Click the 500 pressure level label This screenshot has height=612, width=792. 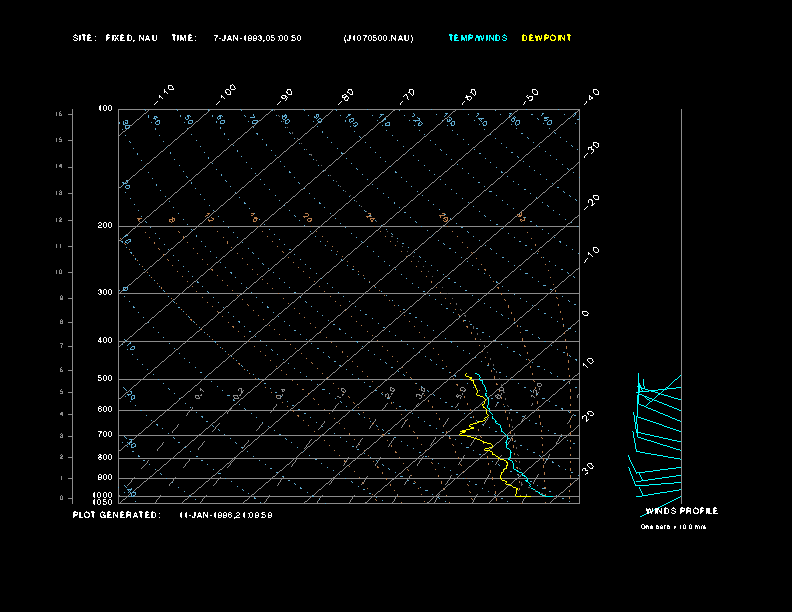coord(105,379)
